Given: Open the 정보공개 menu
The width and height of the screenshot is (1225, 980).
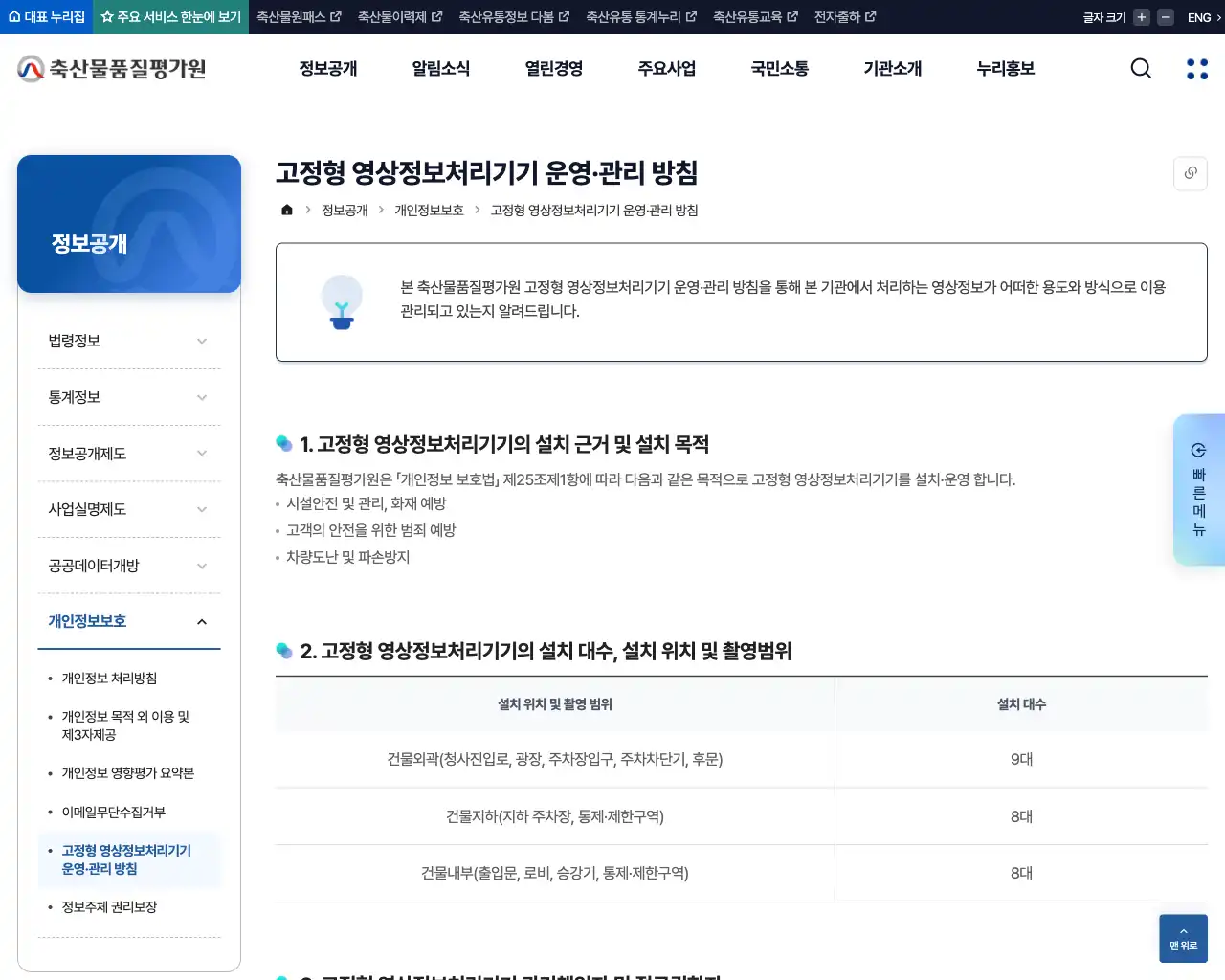Looking at the screenshot, I should [328, 68].
